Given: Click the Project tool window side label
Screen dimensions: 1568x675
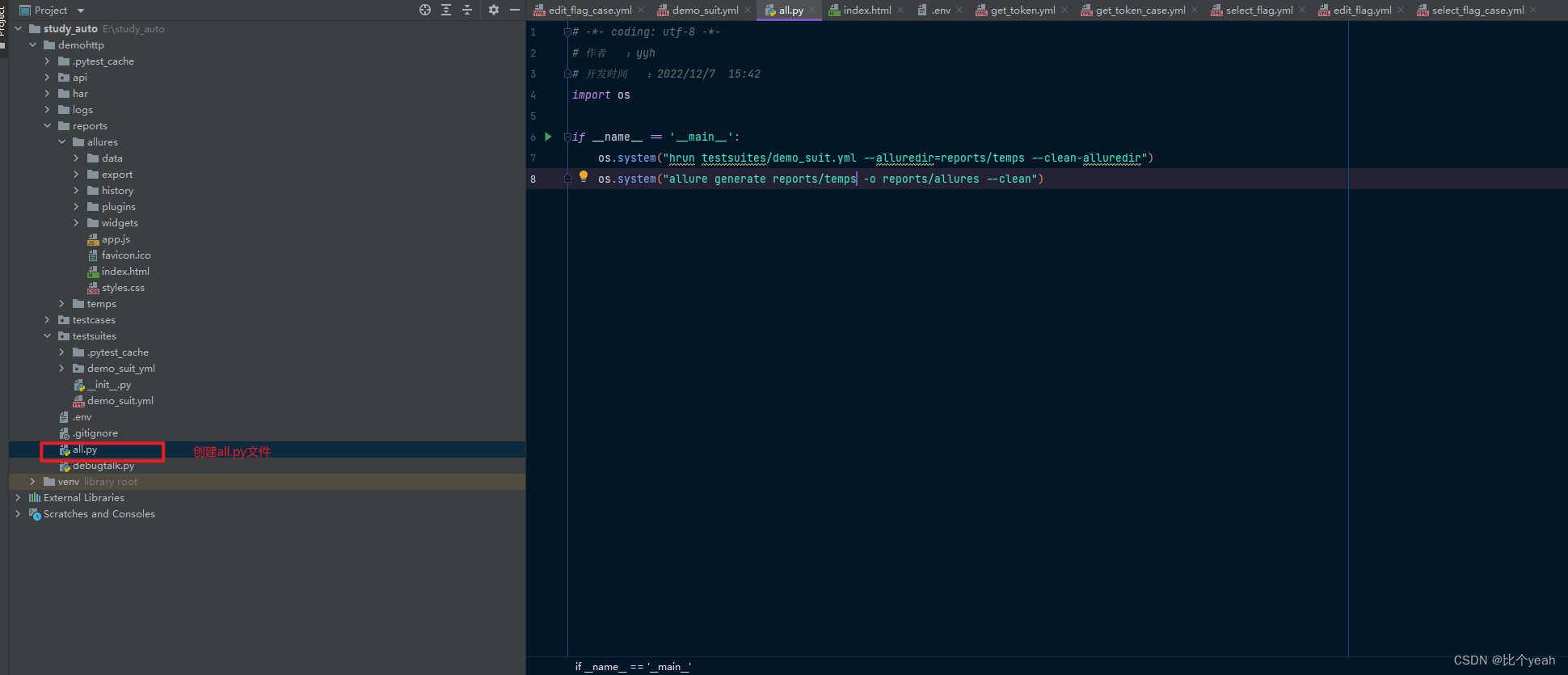Looking at the screenshot, I should [3, 20].
